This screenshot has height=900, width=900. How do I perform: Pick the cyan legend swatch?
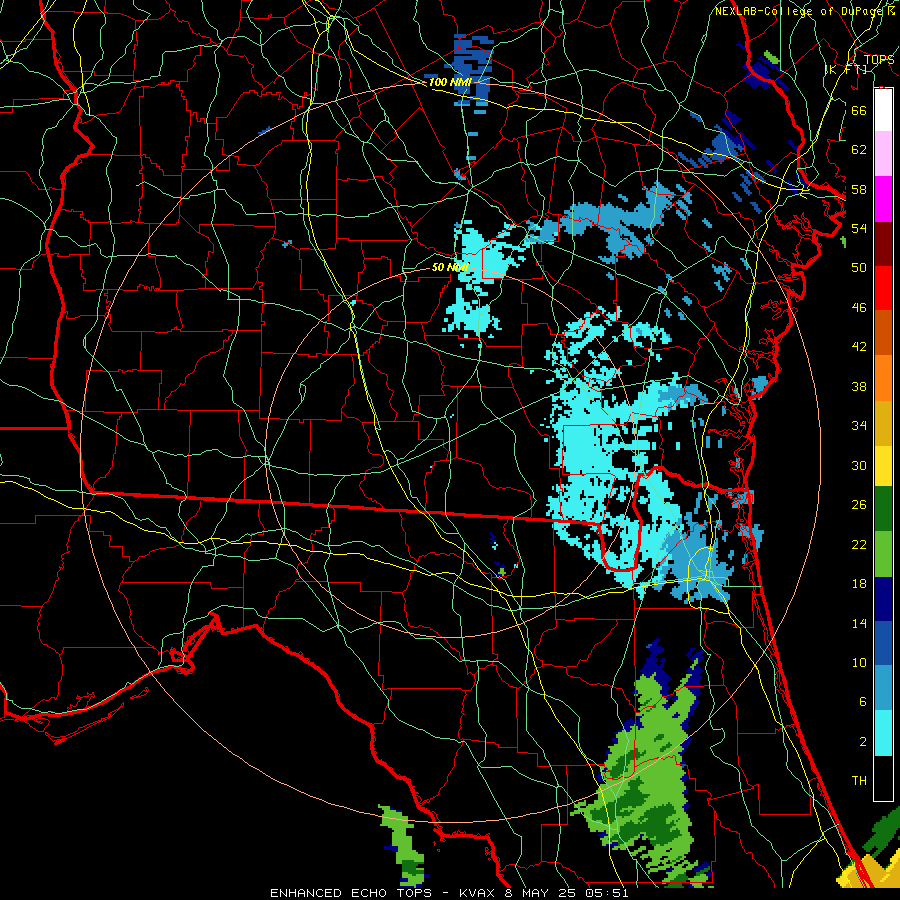883,733
